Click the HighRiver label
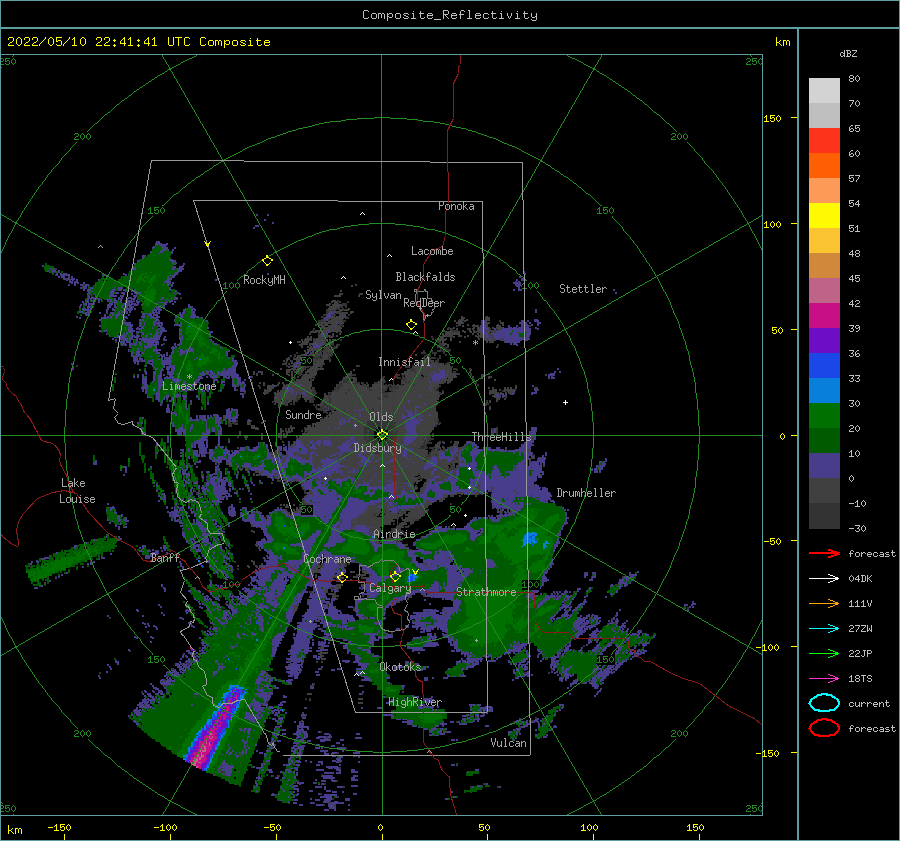The height and width of the screenshot is (841, 900). 415,702
